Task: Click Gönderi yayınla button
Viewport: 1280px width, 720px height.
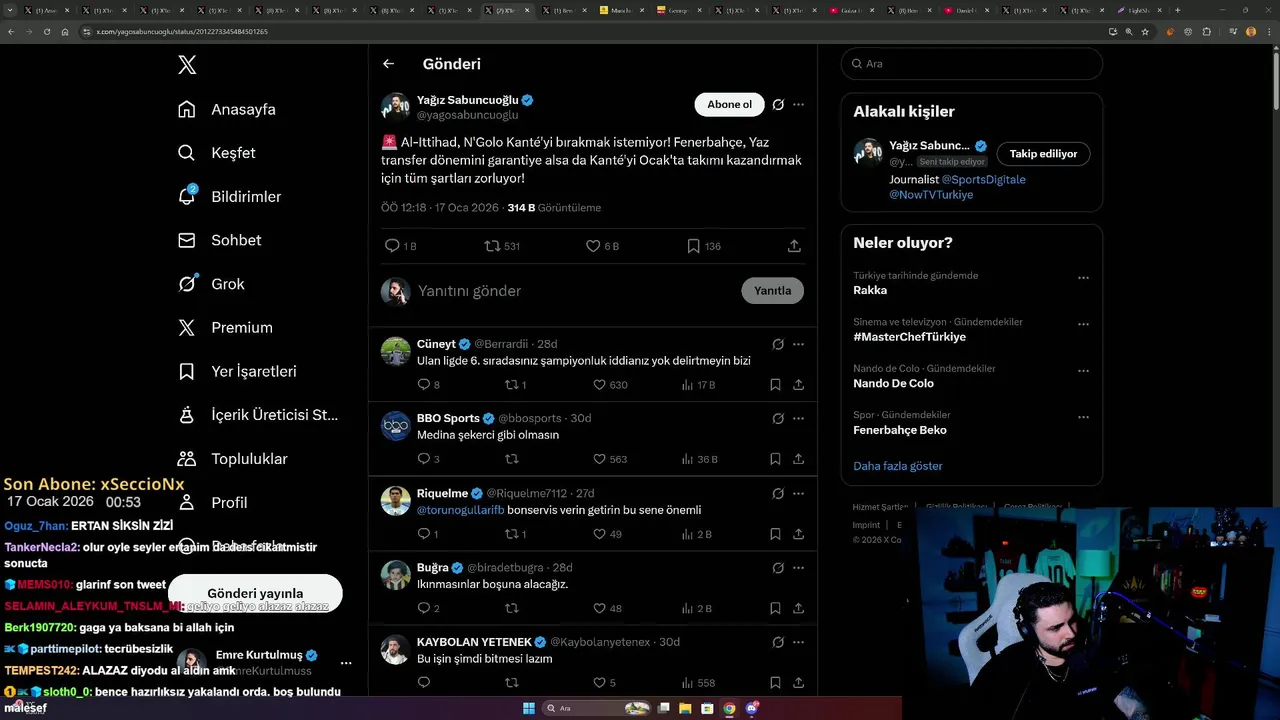Action: pos(255,594)
